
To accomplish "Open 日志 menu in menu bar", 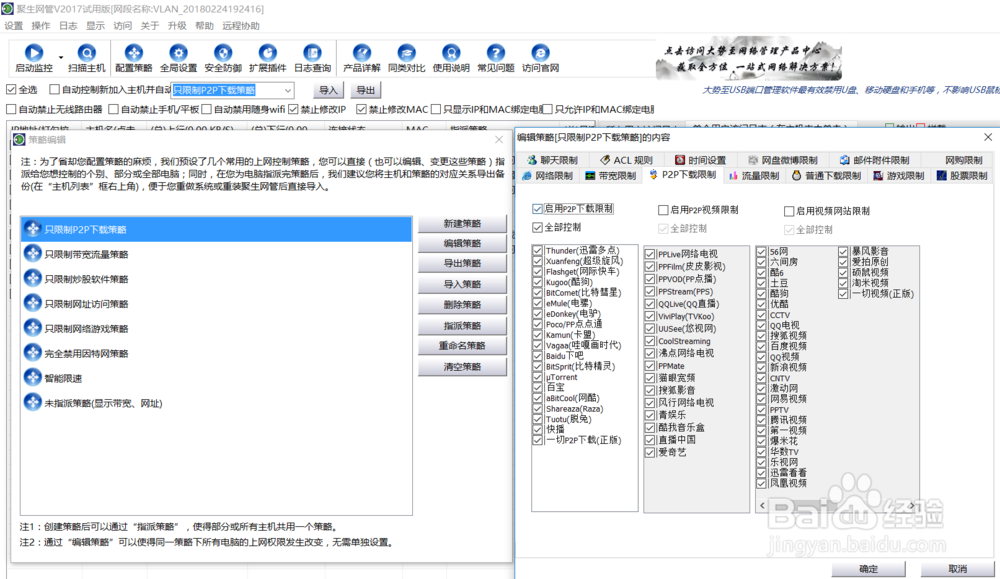I will click(x=68, y=26).
